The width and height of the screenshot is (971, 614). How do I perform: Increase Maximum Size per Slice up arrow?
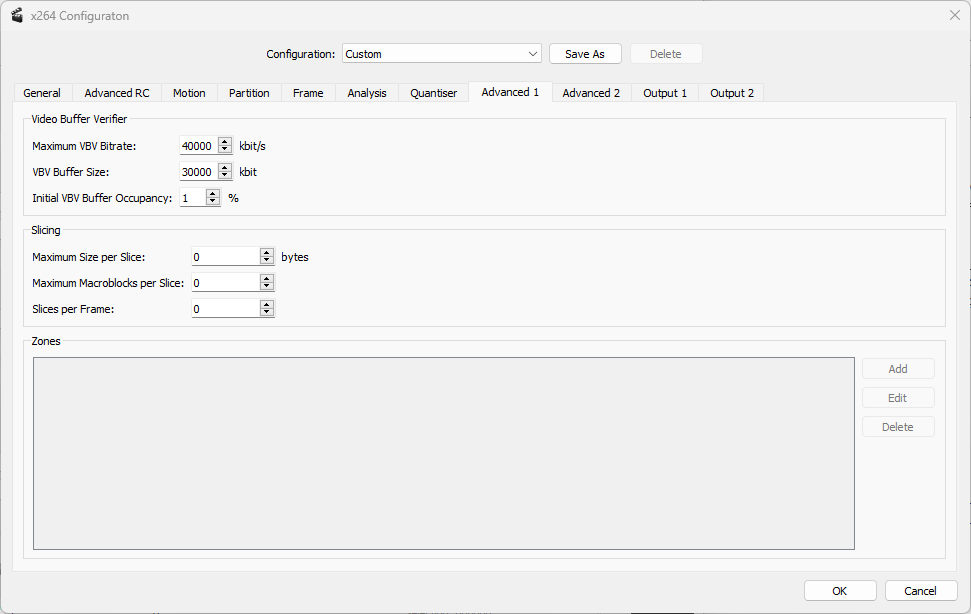click(x=267, y=253)
